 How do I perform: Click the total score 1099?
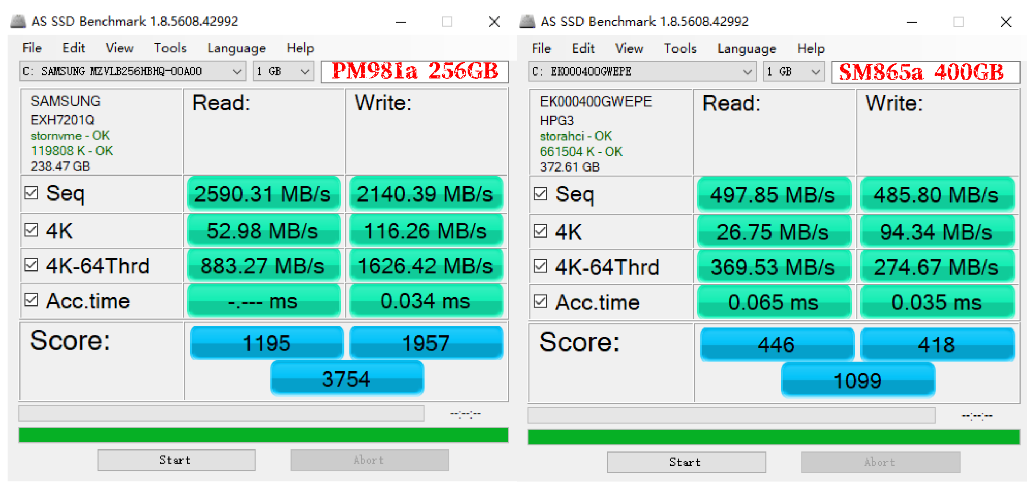858,380
